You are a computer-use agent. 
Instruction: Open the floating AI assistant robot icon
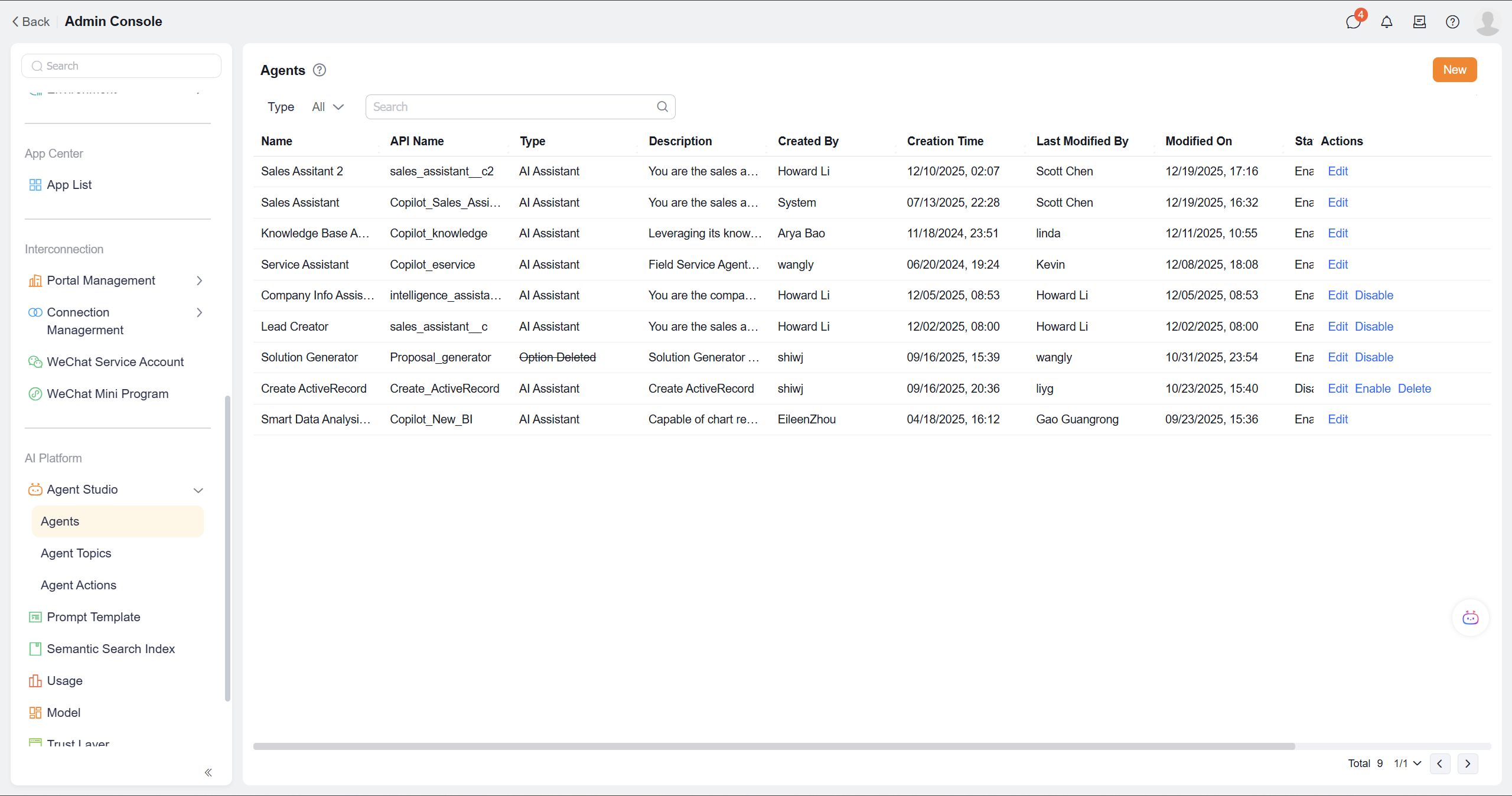1470,618
